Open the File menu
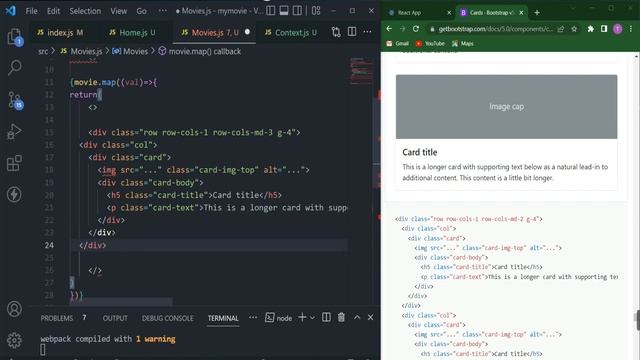640x360 pixels. coord(31,11)
